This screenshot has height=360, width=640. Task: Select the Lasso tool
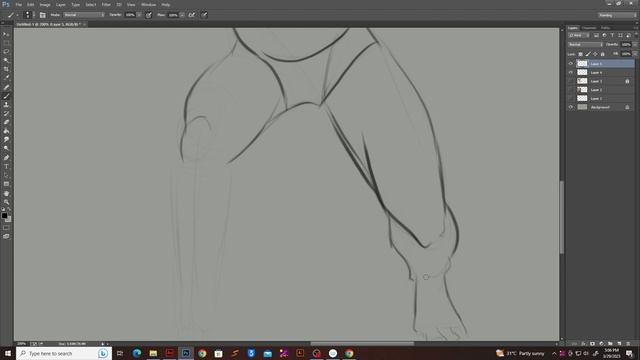pyautogui.click(x=6, y=52)
